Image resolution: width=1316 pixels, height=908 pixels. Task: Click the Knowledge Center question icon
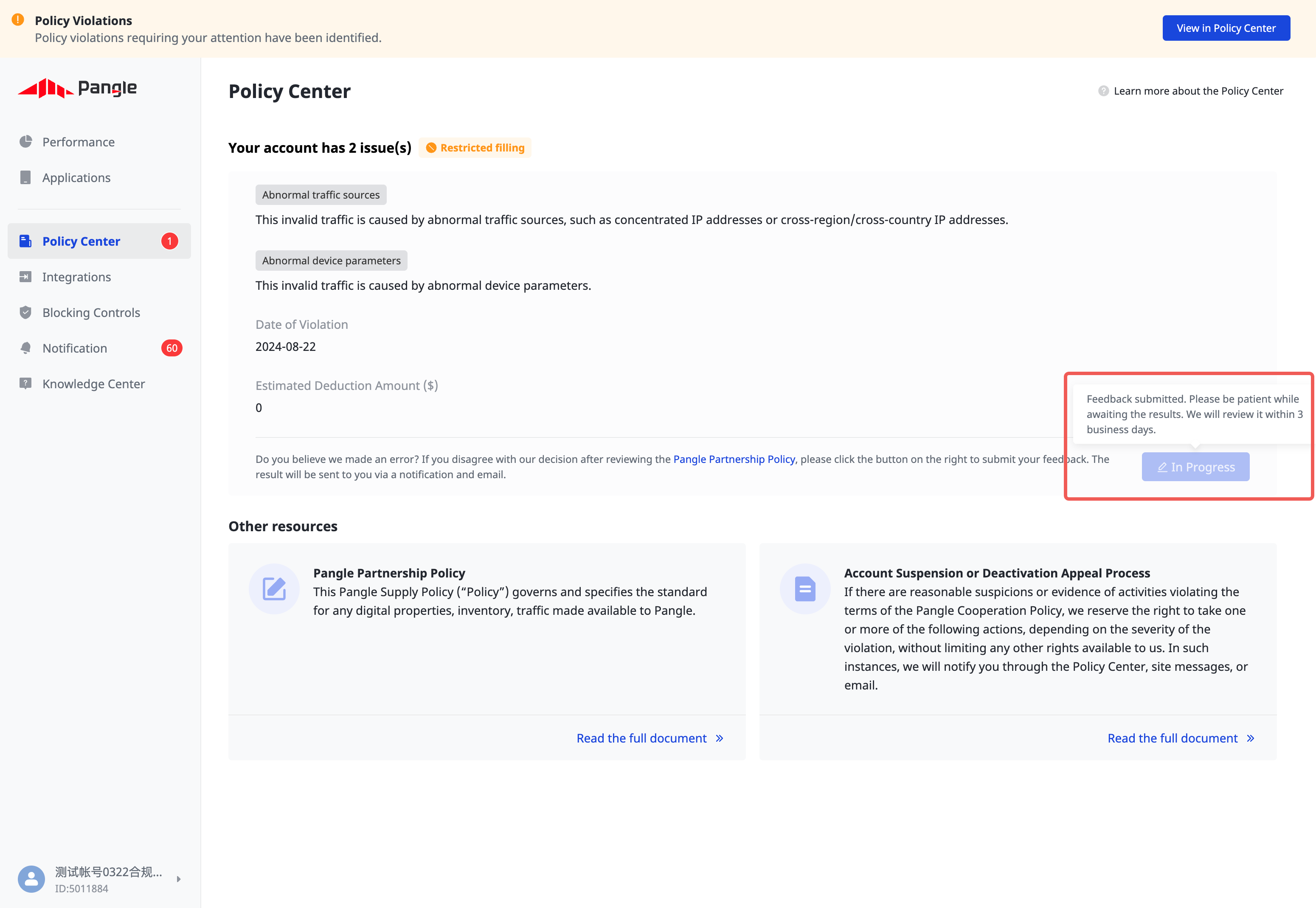point(25,384)
